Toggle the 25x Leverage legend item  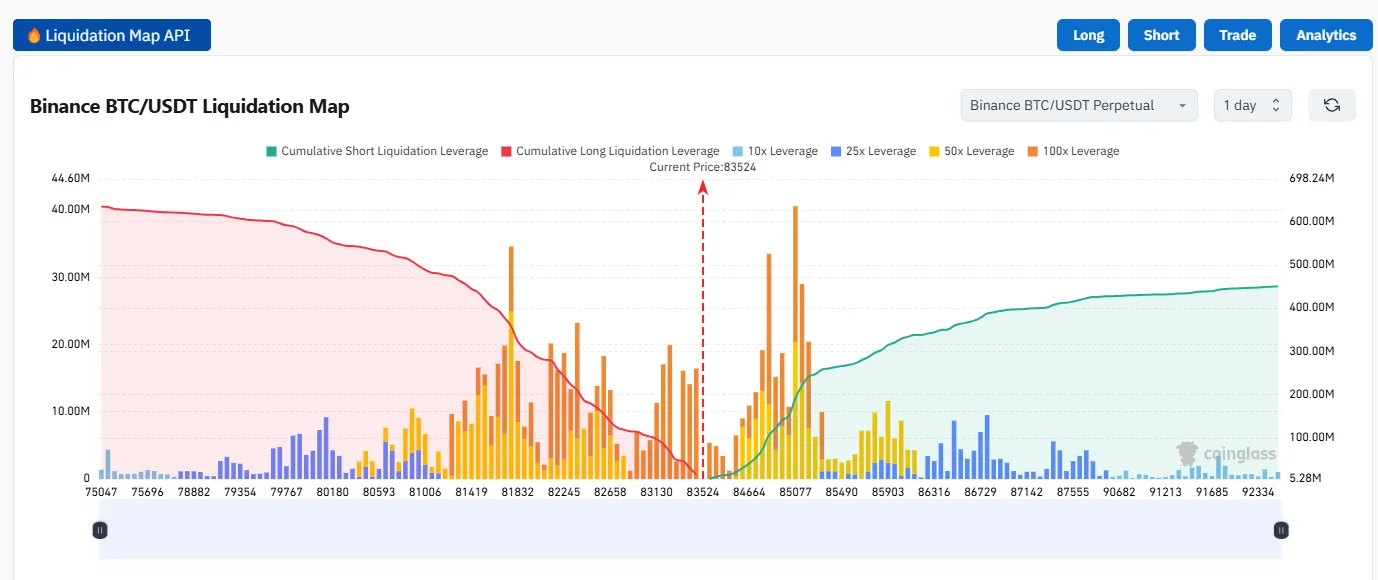(873, 151)
